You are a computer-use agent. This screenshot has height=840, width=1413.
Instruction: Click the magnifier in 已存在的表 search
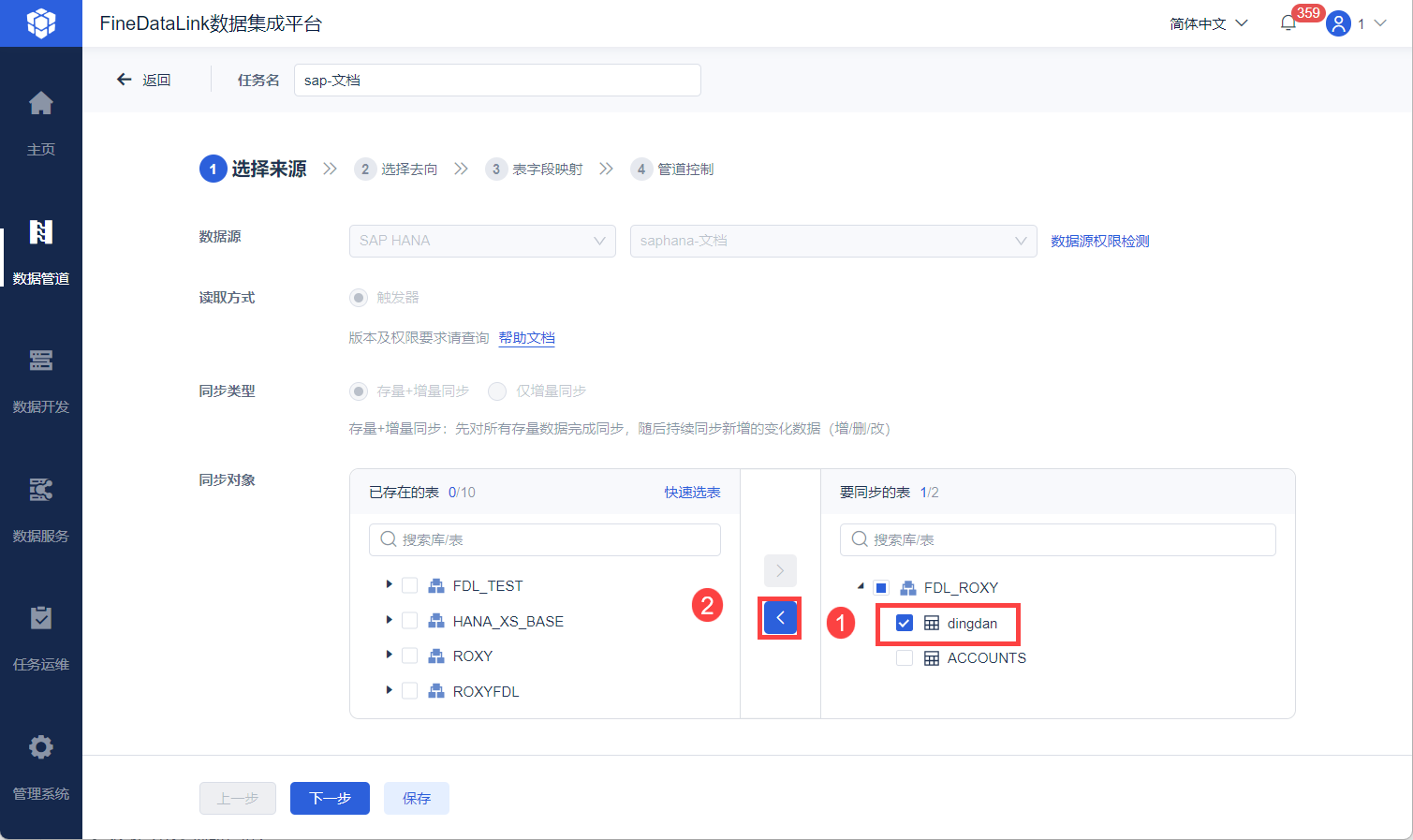coord(389,539)
